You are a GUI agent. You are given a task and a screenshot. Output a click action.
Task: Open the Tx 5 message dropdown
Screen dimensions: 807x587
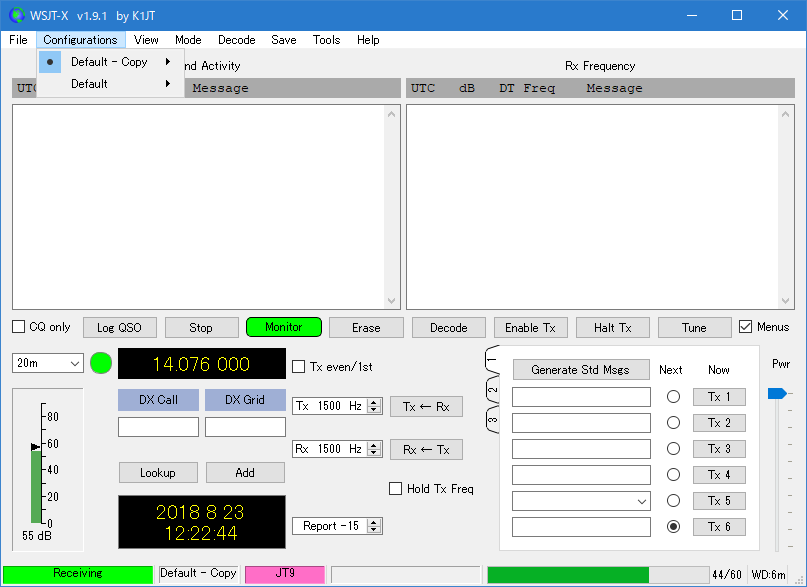click(641, 501)
